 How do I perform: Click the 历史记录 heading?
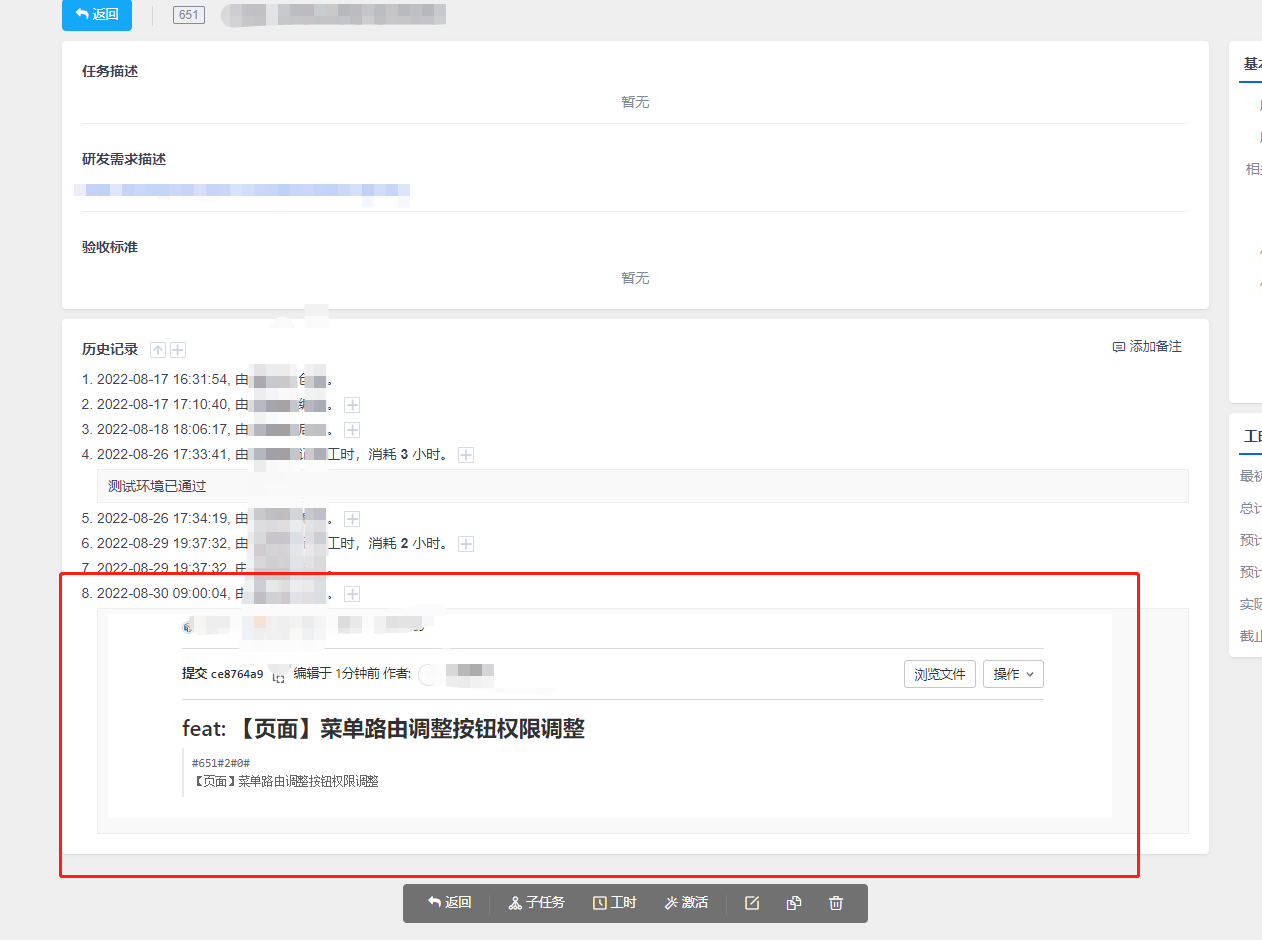tap(110, 350)
